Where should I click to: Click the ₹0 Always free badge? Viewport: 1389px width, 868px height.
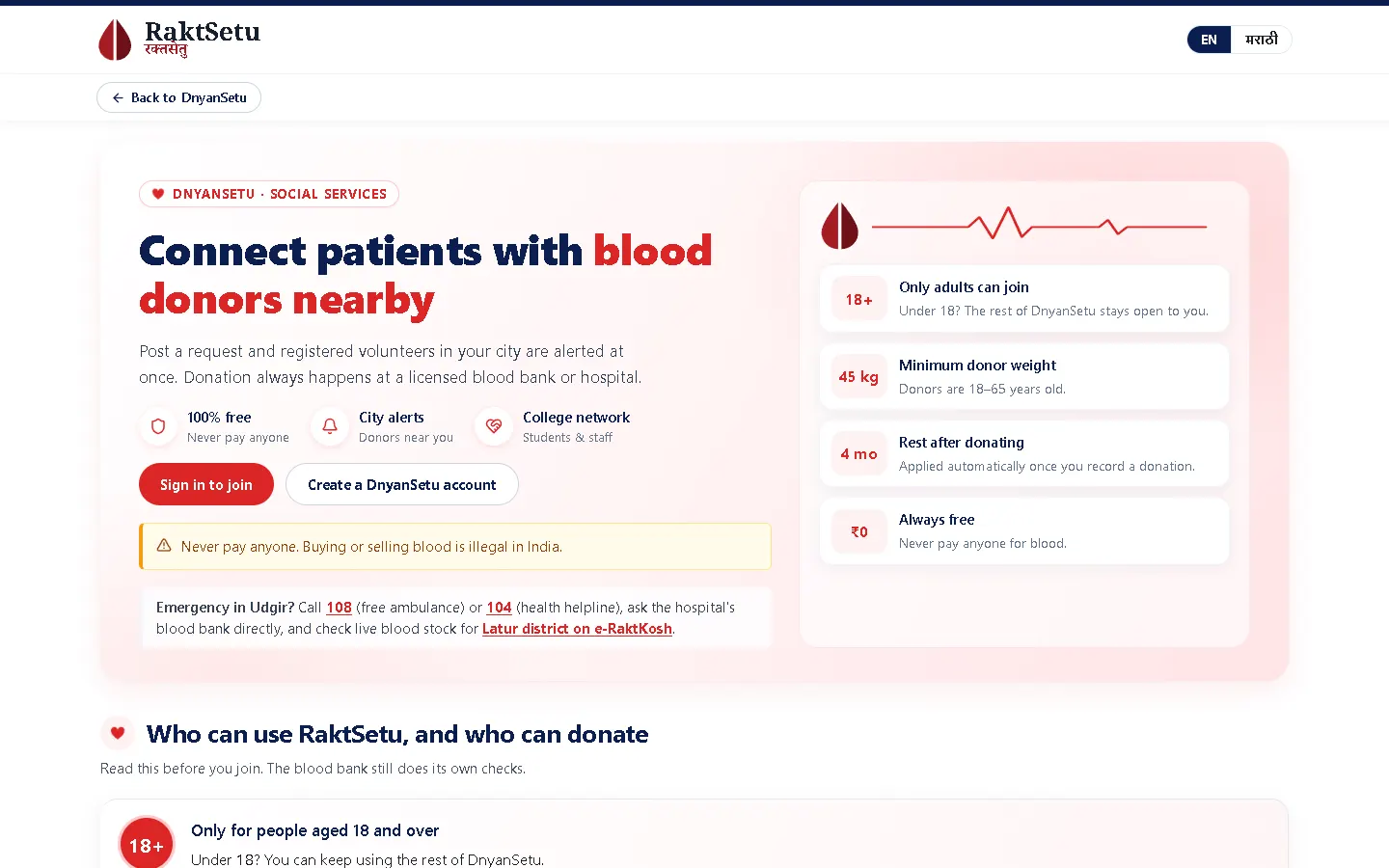[859, 531]
